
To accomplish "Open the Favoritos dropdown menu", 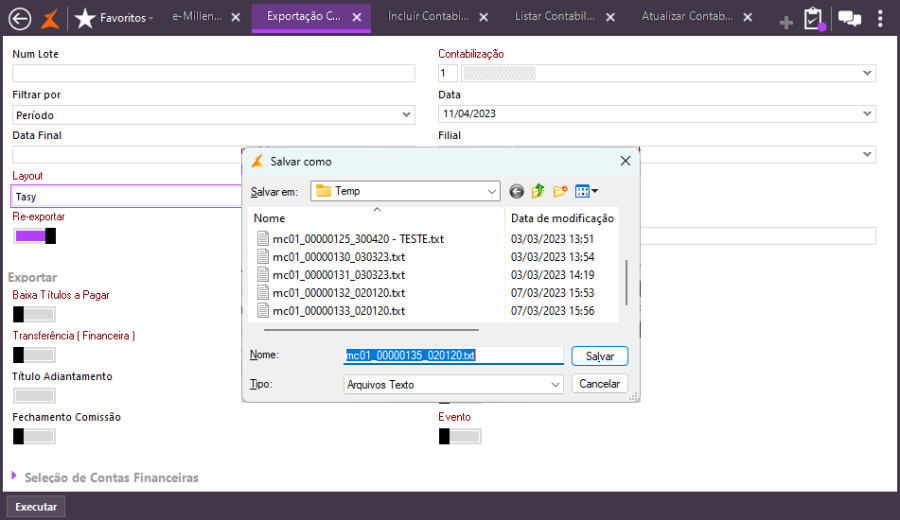I will (126, 18).
